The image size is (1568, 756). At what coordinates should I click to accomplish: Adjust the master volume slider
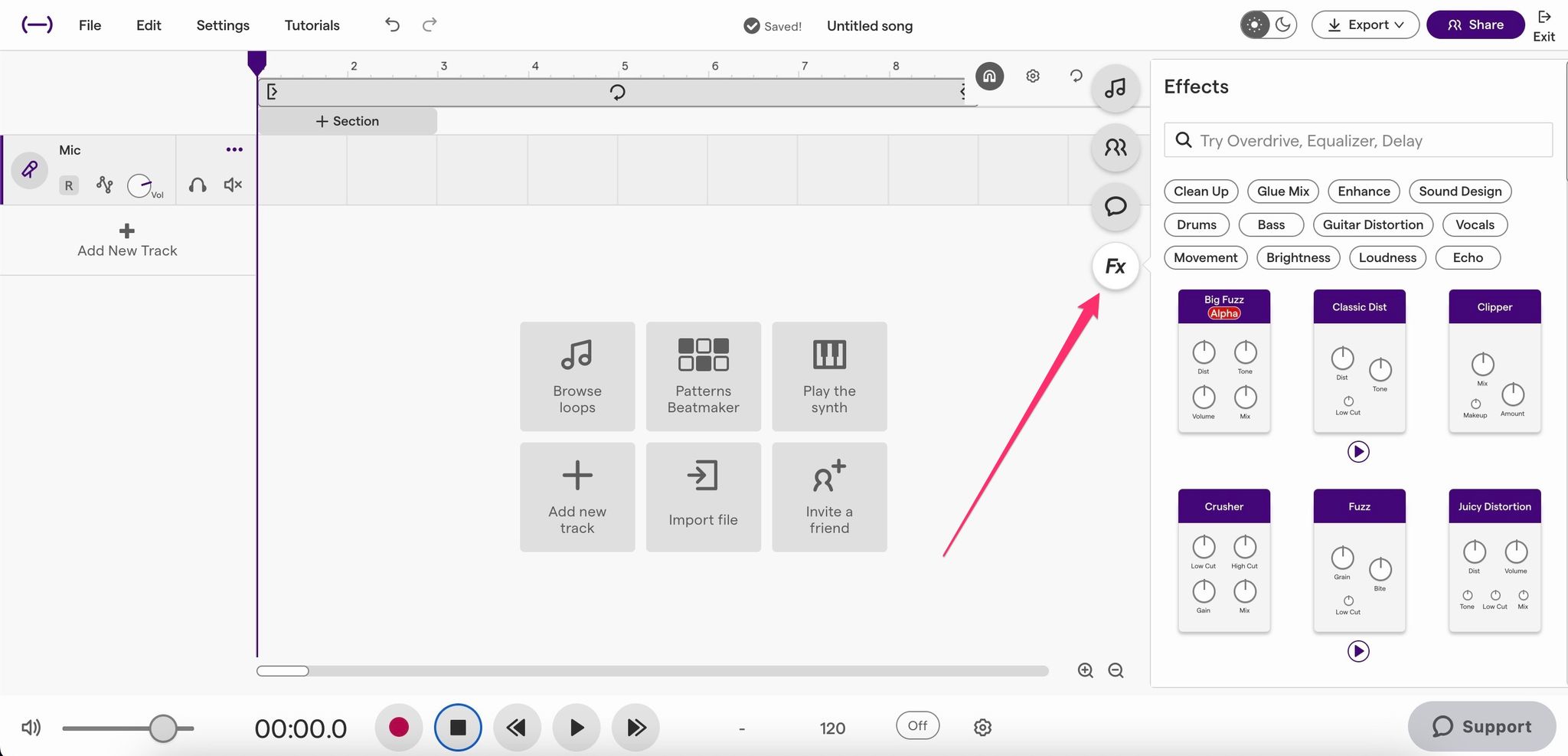point(163,727)
